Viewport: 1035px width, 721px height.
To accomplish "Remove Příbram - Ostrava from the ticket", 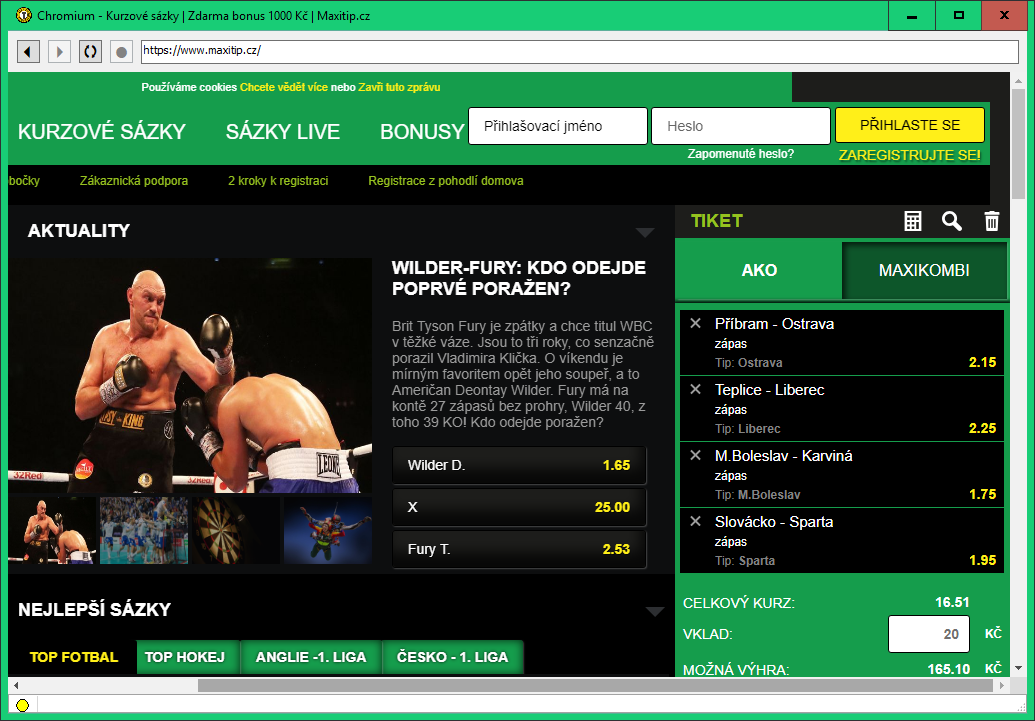I will (695, 324).
